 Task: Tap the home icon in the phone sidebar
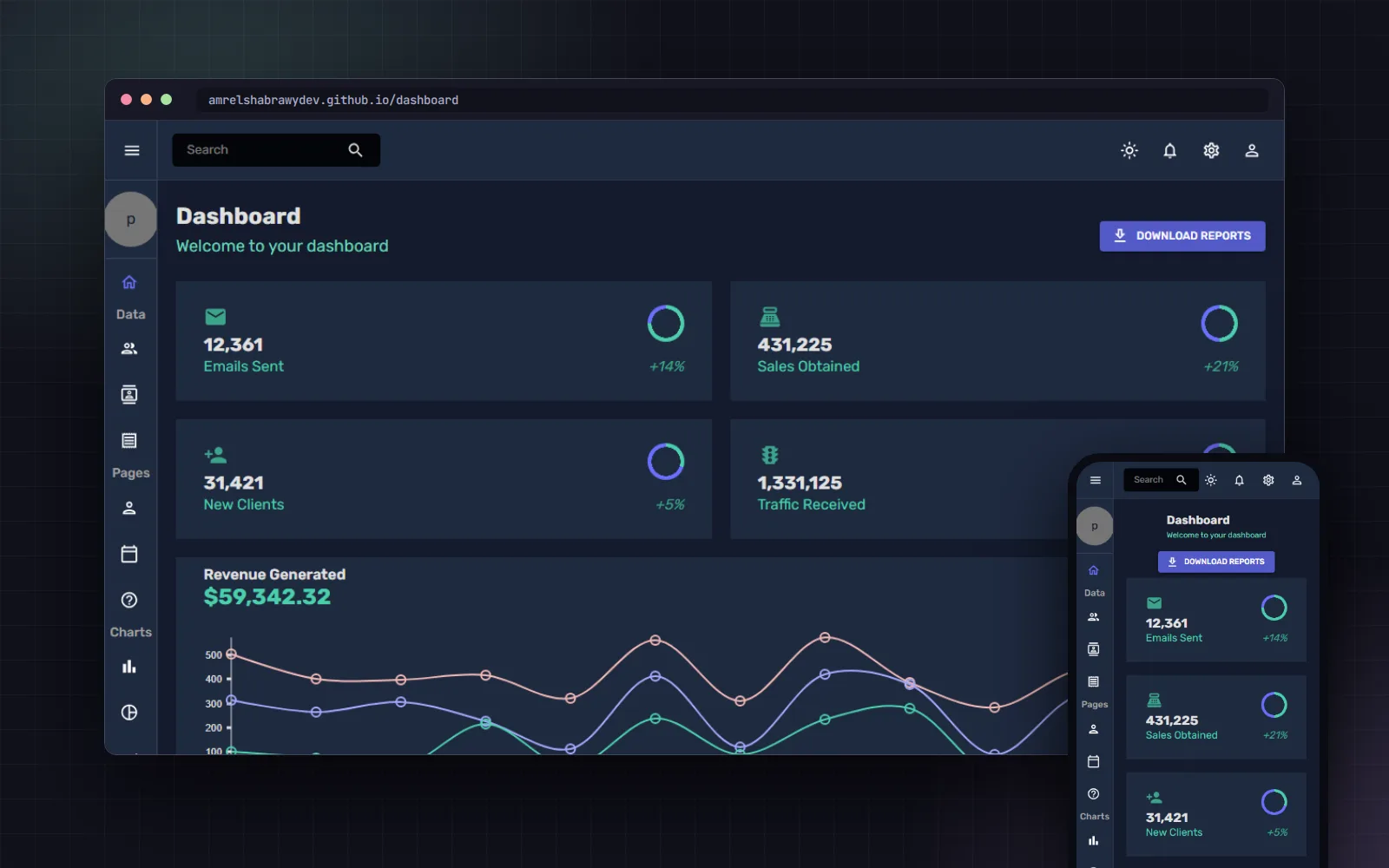click(x=1094, y=570)
